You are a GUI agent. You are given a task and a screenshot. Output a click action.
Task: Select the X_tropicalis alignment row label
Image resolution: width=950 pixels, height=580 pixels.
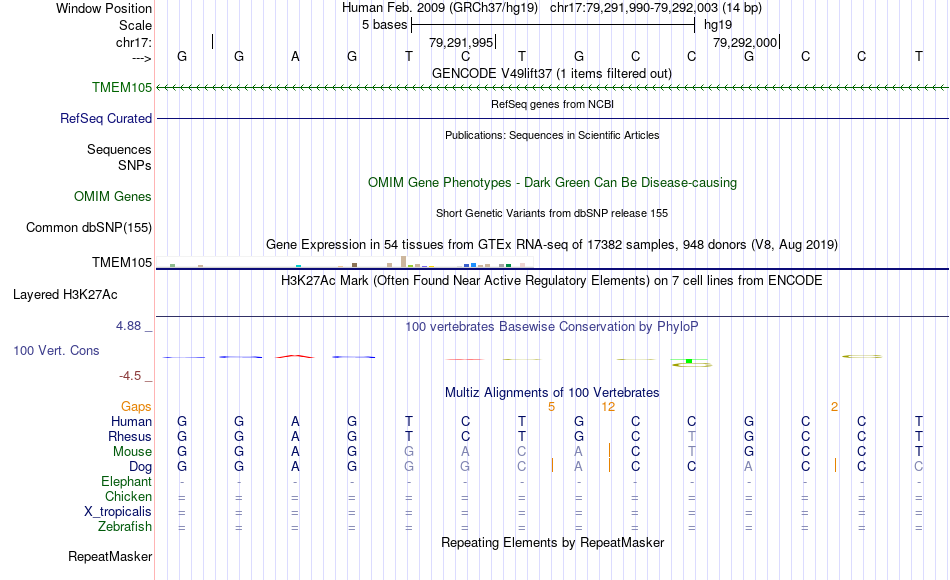(x=118, y=512)
